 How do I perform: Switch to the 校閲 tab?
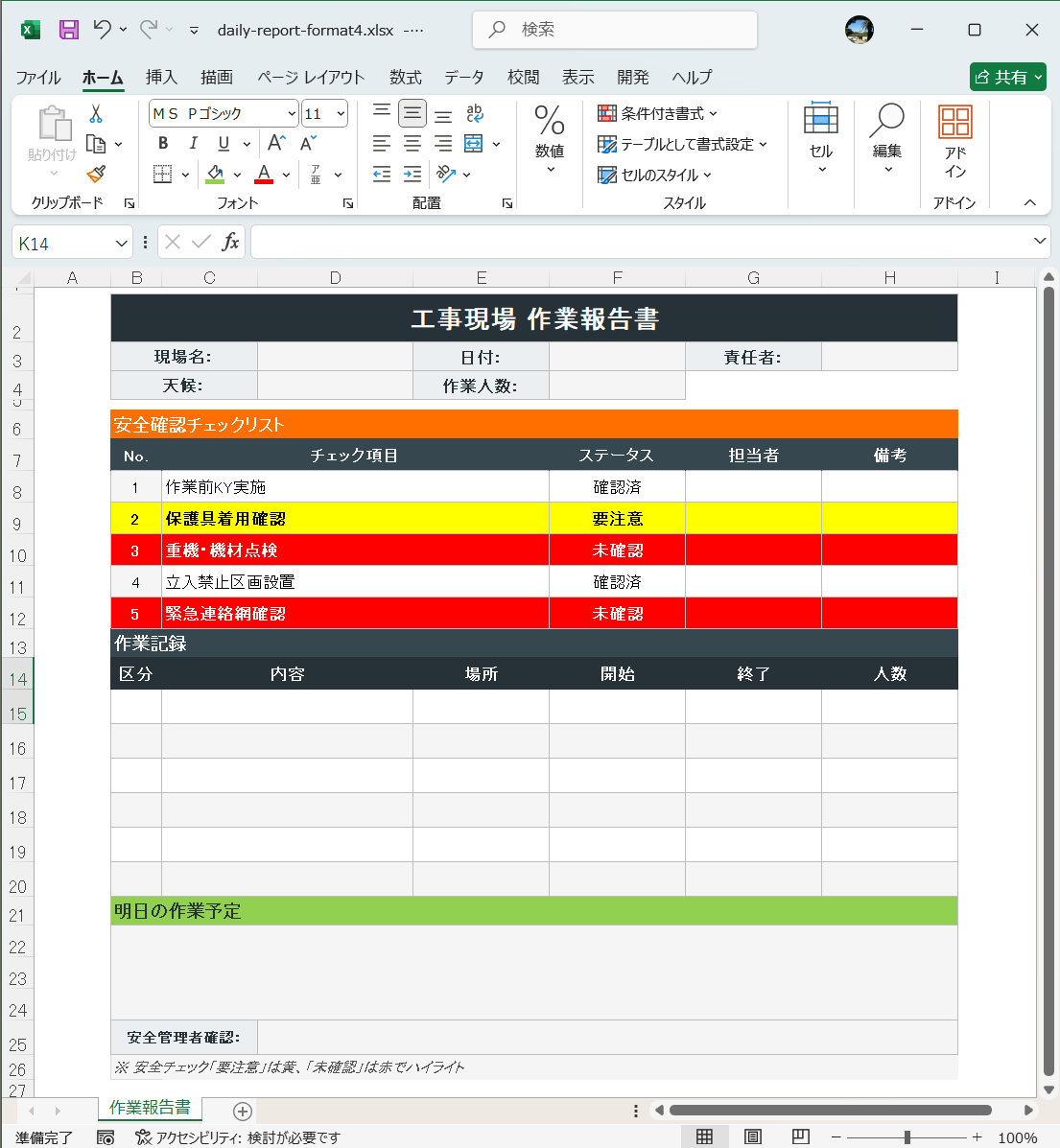523,77
